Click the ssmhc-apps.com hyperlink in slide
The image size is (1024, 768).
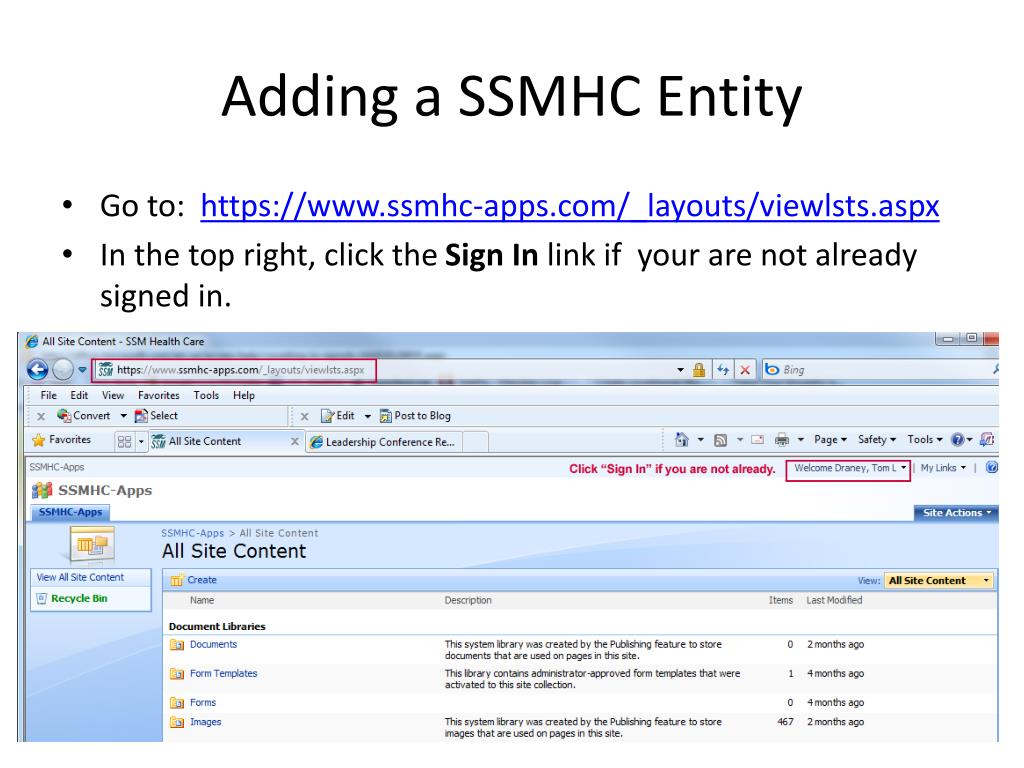[x=569, y=206]
